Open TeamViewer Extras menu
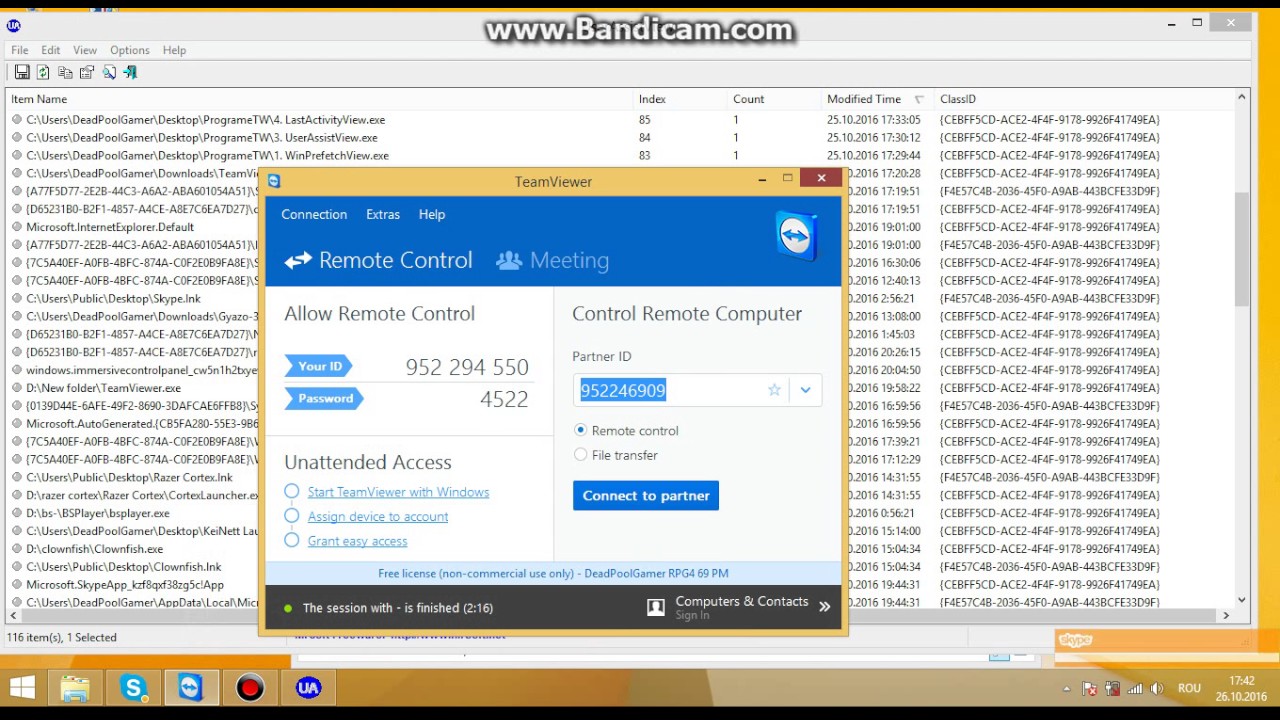The width and height of the screenshot is (1280, 720). [383, 214]
